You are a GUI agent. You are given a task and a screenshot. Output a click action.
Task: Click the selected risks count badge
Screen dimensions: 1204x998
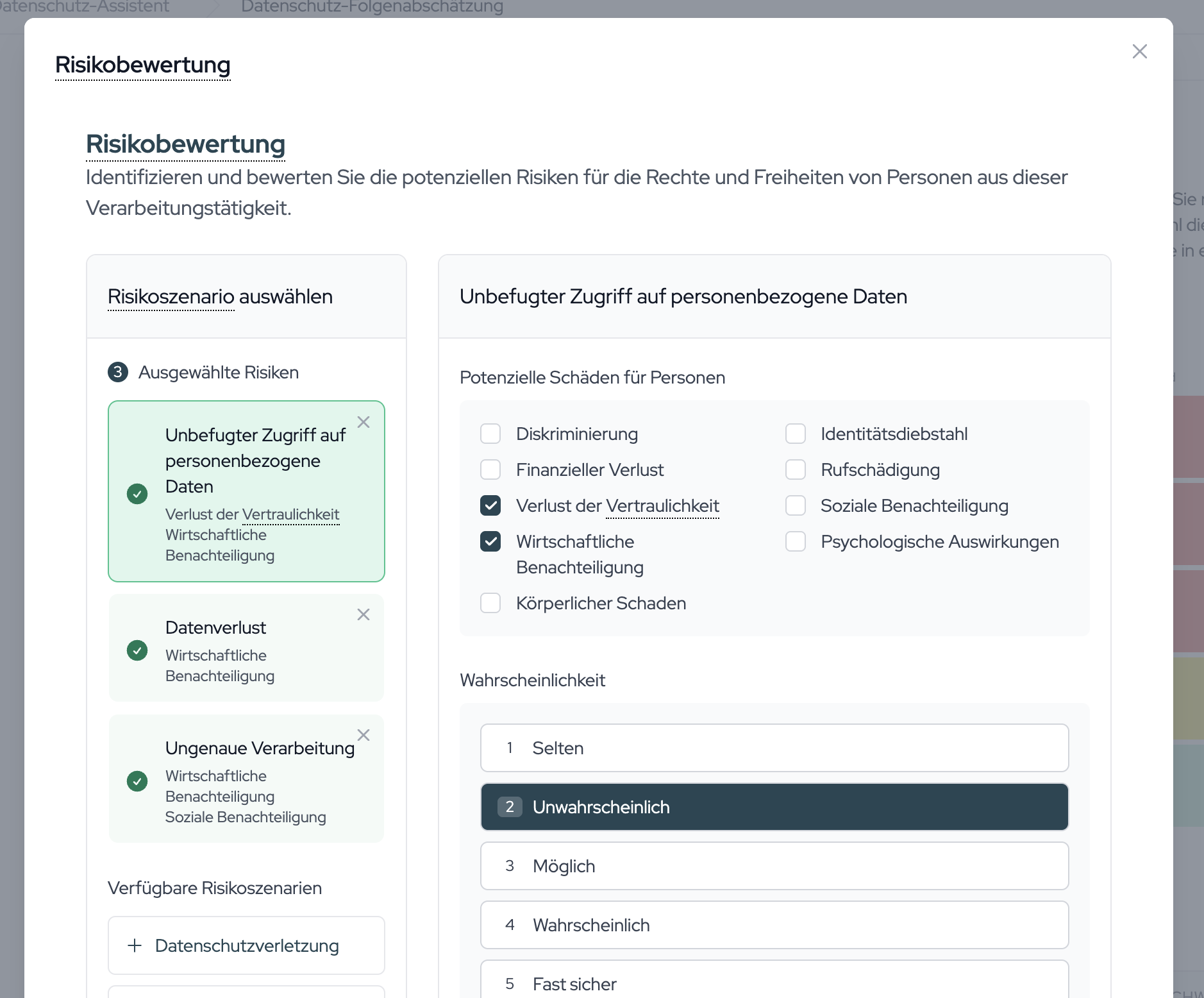pos(118,372)
